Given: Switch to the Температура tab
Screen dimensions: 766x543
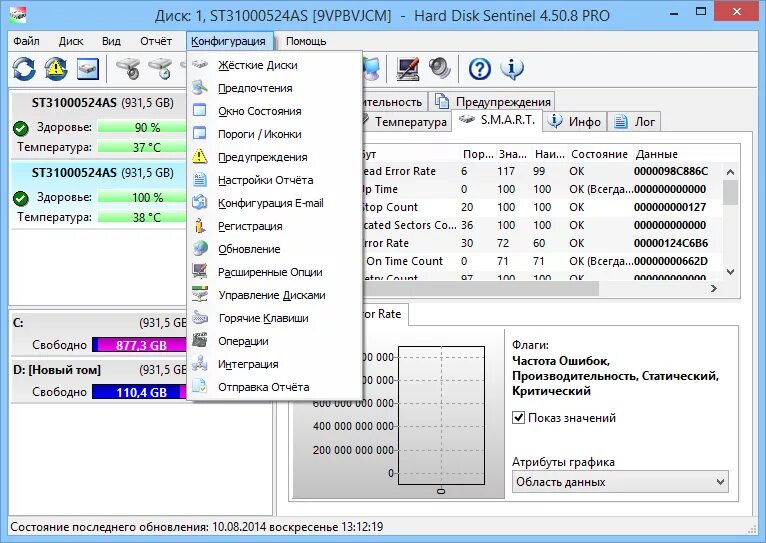Looking at the screenshot, I should (405, 122).
